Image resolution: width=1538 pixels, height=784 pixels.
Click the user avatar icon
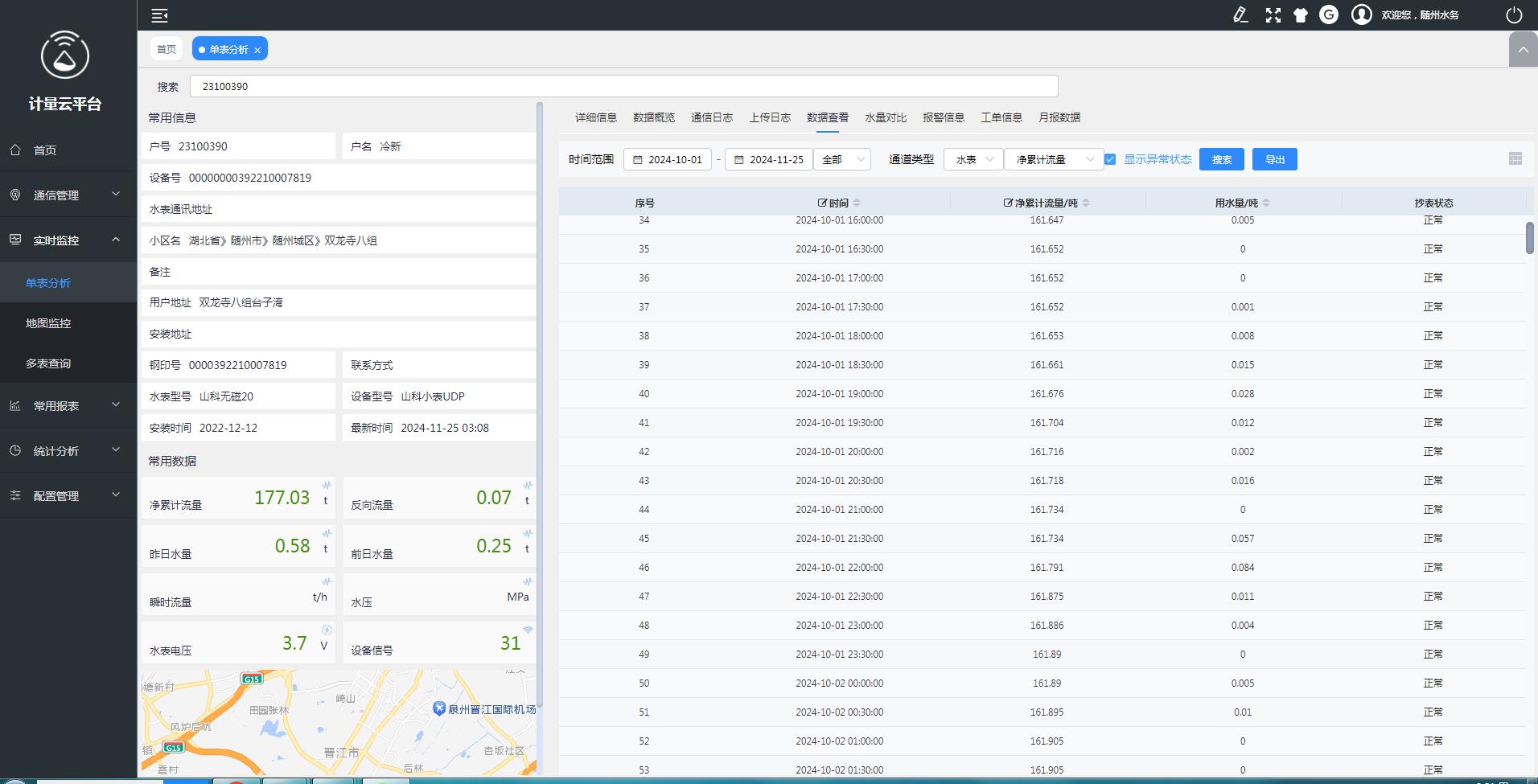click(x=1361, y=15)
